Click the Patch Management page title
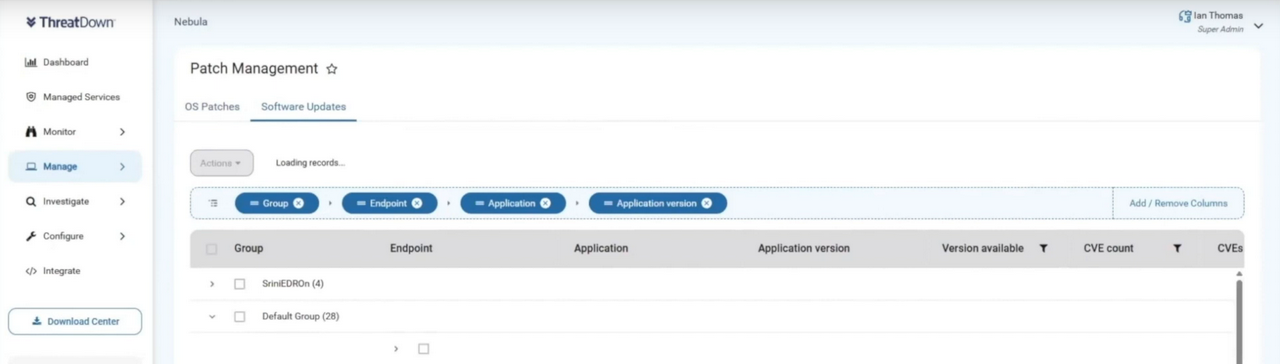This screenshot has width=1280, height=364. click(254, 69)
